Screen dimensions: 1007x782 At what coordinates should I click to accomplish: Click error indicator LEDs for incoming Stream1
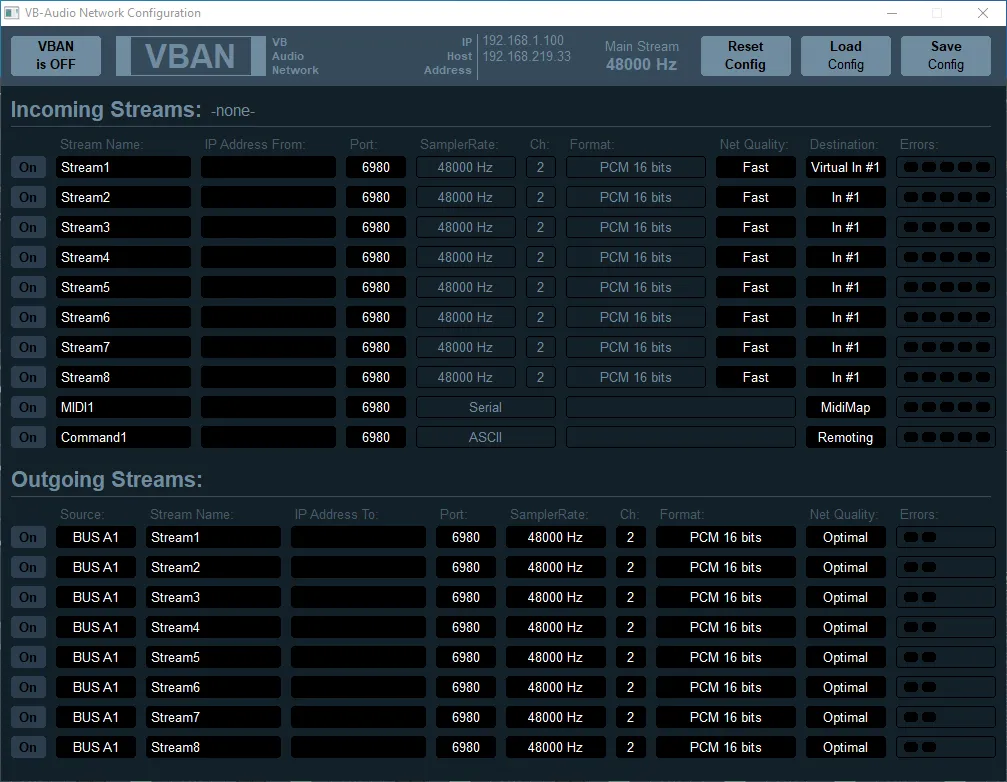tap(946, 167)
